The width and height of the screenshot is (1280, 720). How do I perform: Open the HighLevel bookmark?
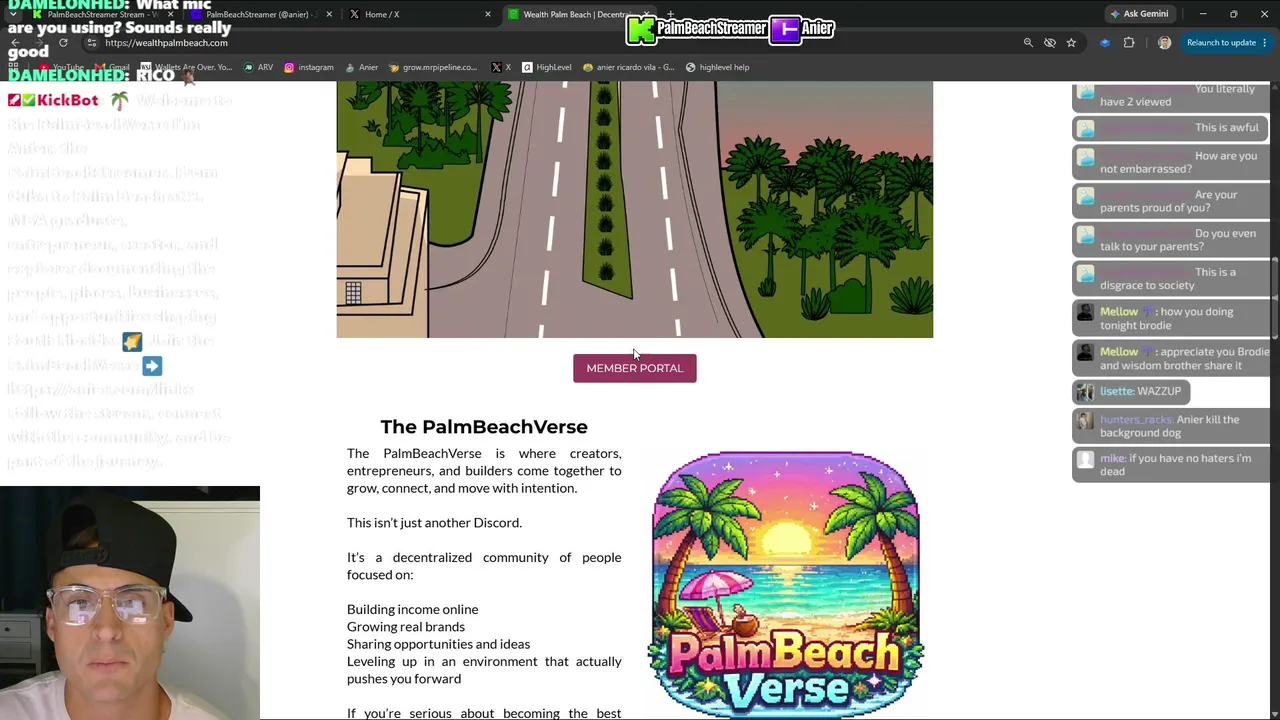tap(547, 67)
